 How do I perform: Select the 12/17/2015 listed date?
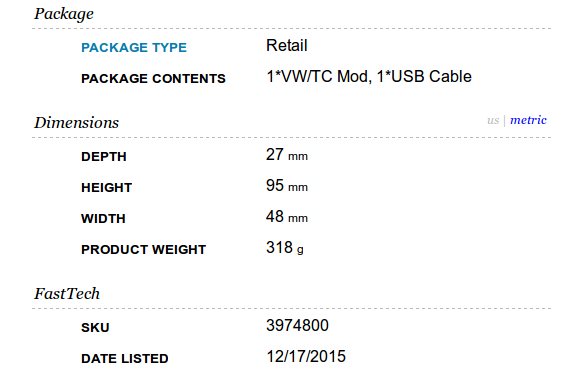[x=306, y=356]
